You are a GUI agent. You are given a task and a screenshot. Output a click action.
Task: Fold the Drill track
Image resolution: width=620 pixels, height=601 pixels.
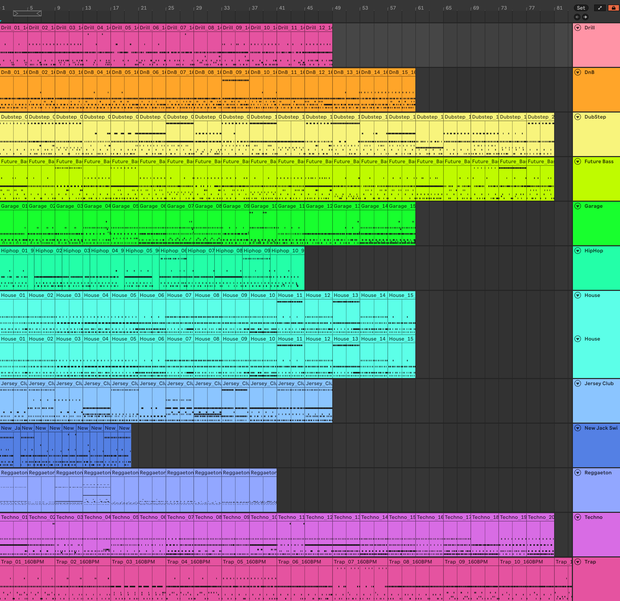[578, 28]
